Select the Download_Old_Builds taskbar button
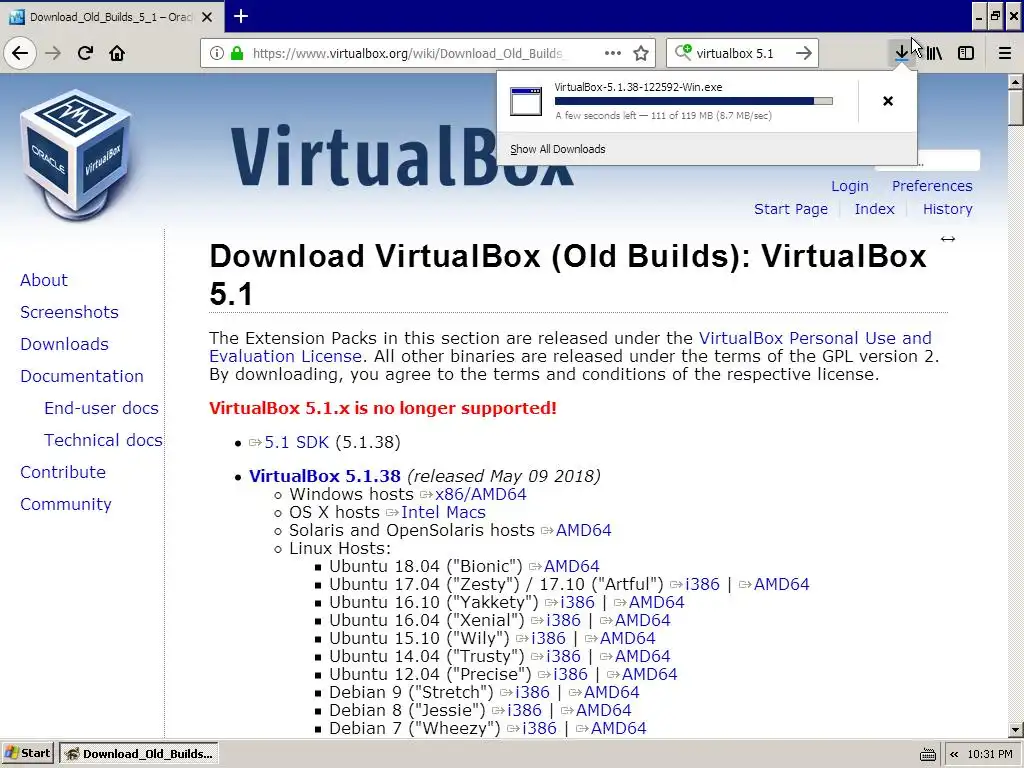Image resolution: width=1024 pixels, height=768 pixels. point(138,754)
